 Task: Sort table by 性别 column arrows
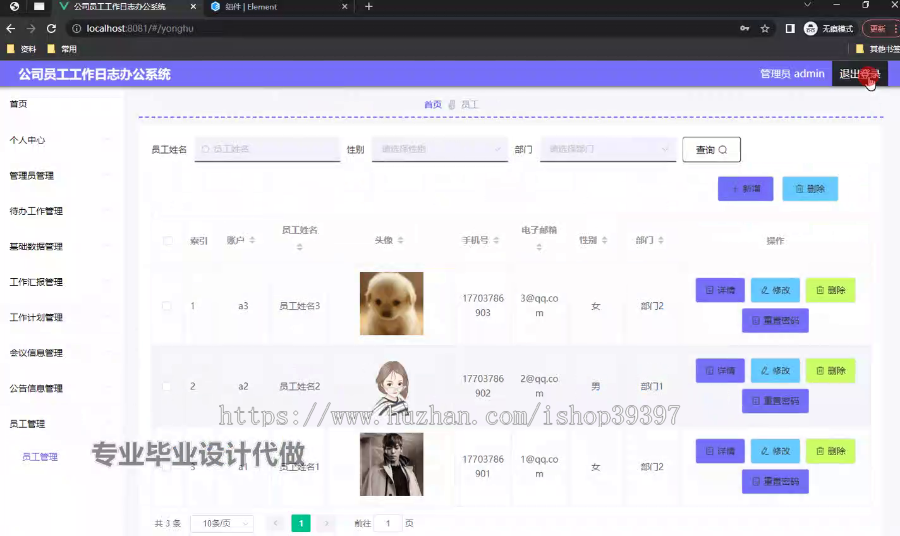[604, 240]
